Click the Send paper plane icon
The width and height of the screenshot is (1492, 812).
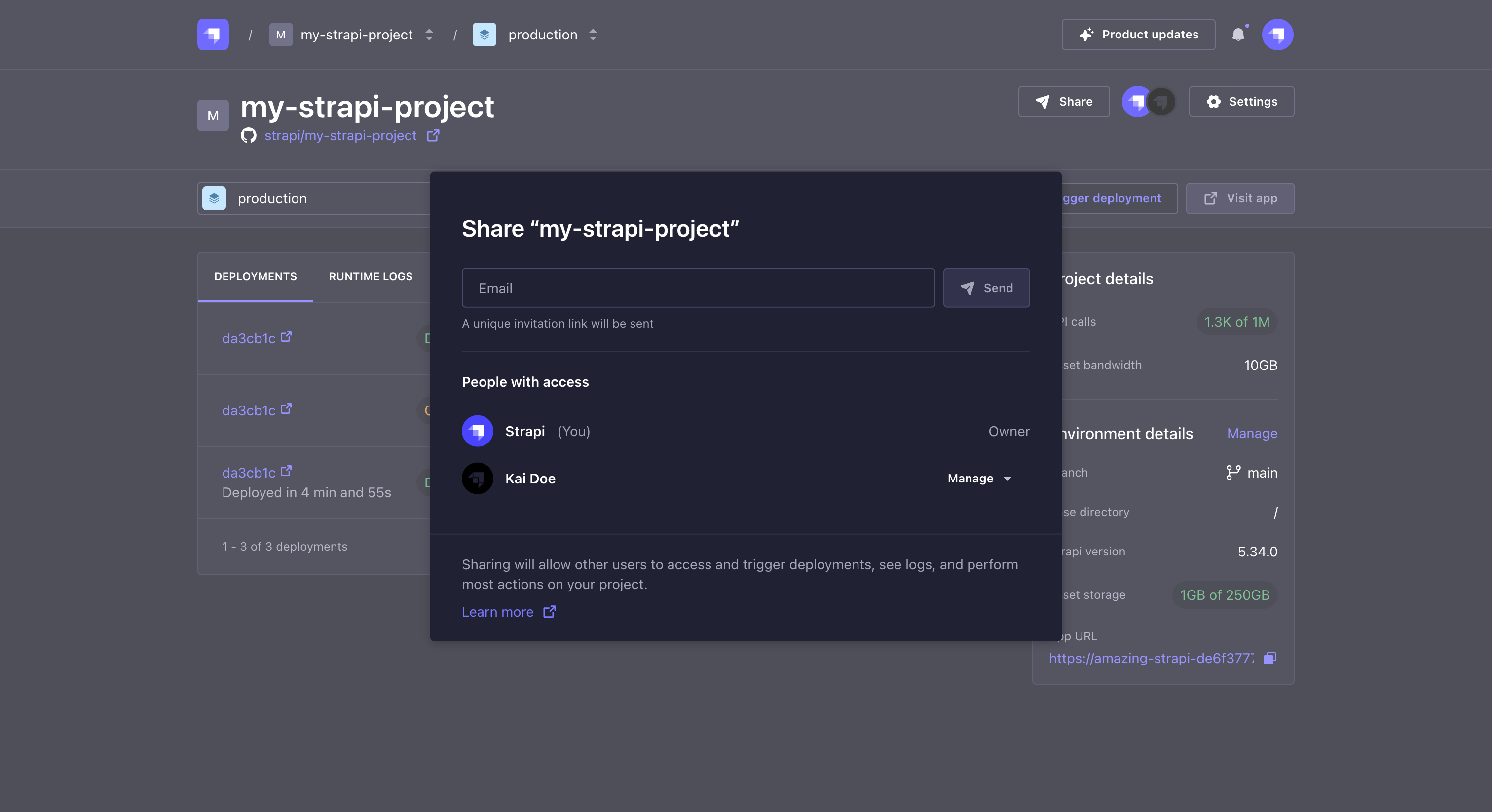[968, 288]
